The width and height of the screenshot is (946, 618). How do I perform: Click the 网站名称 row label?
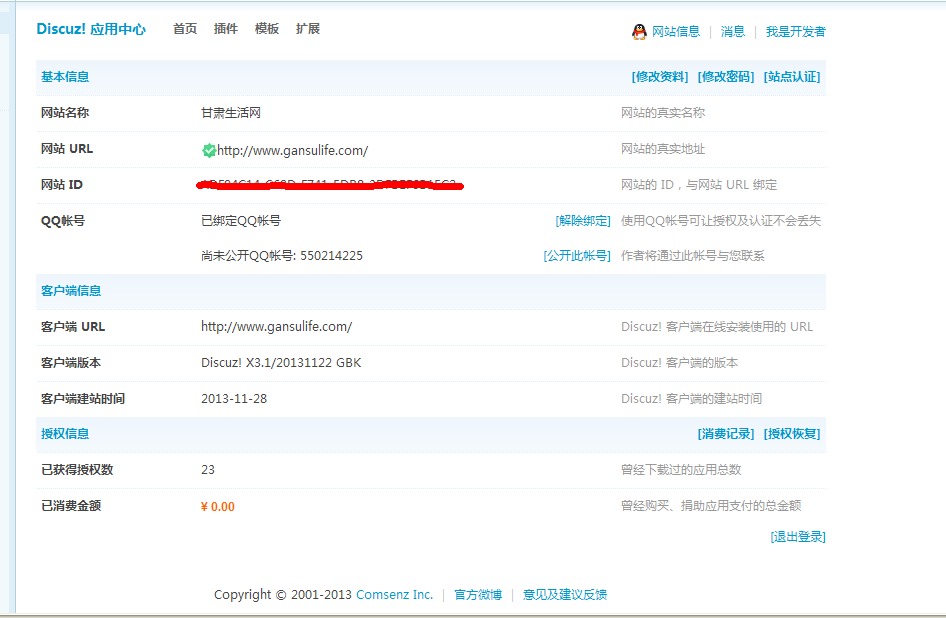click(x=65, y=113)
